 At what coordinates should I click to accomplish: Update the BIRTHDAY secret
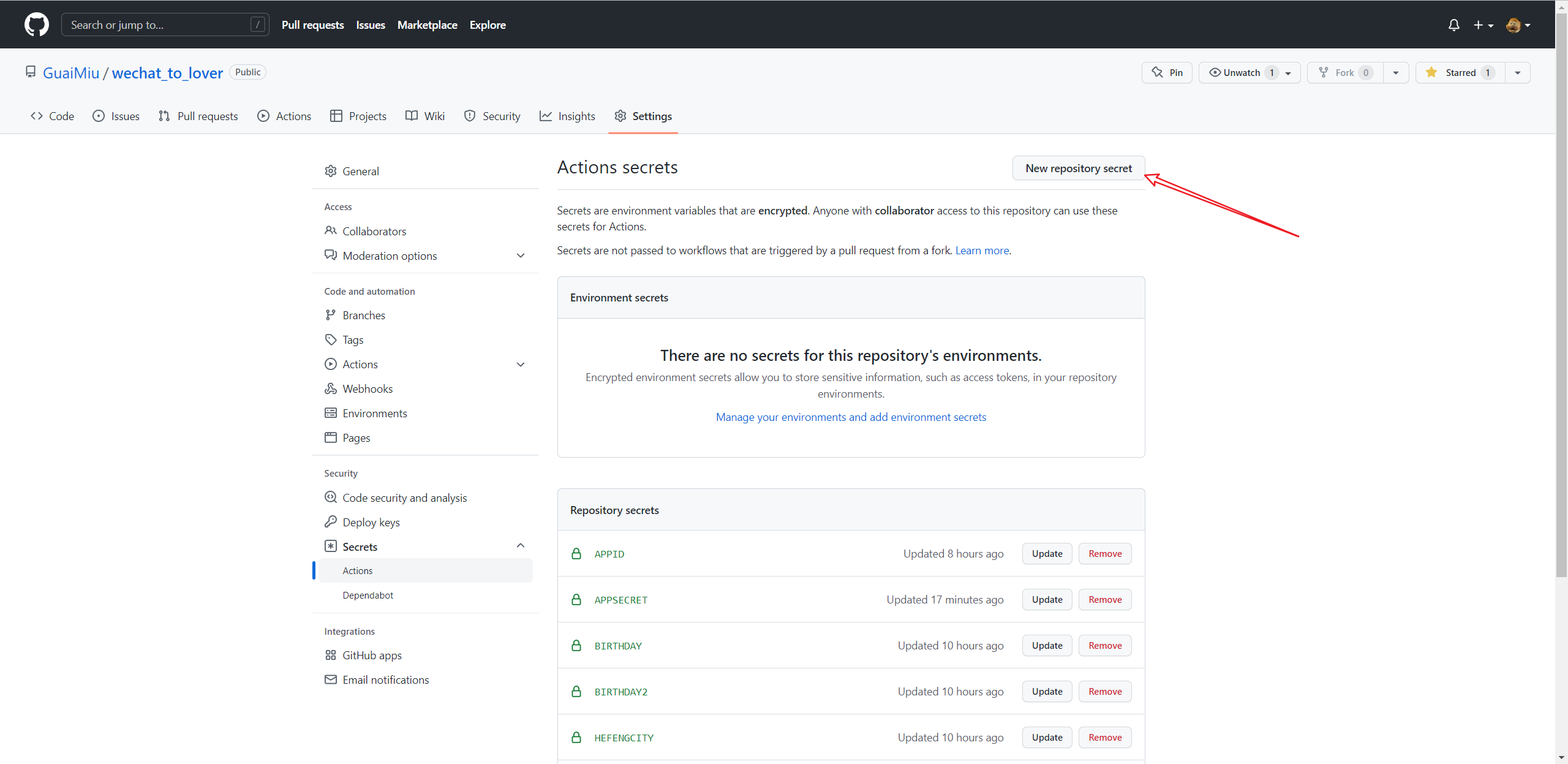[x=1047, y=645]
